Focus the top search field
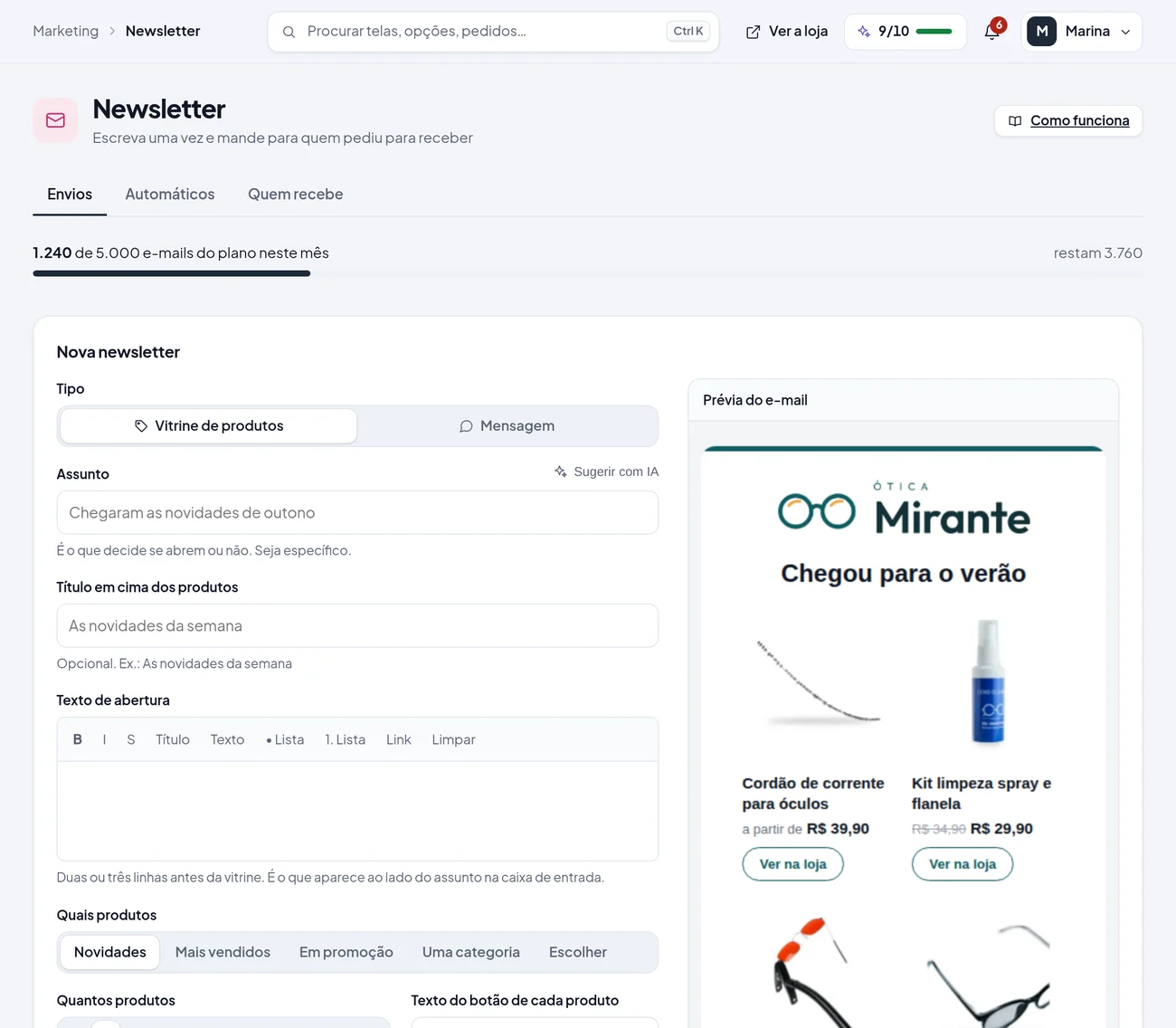1176x1028 pixels. (x=493, y=32)
